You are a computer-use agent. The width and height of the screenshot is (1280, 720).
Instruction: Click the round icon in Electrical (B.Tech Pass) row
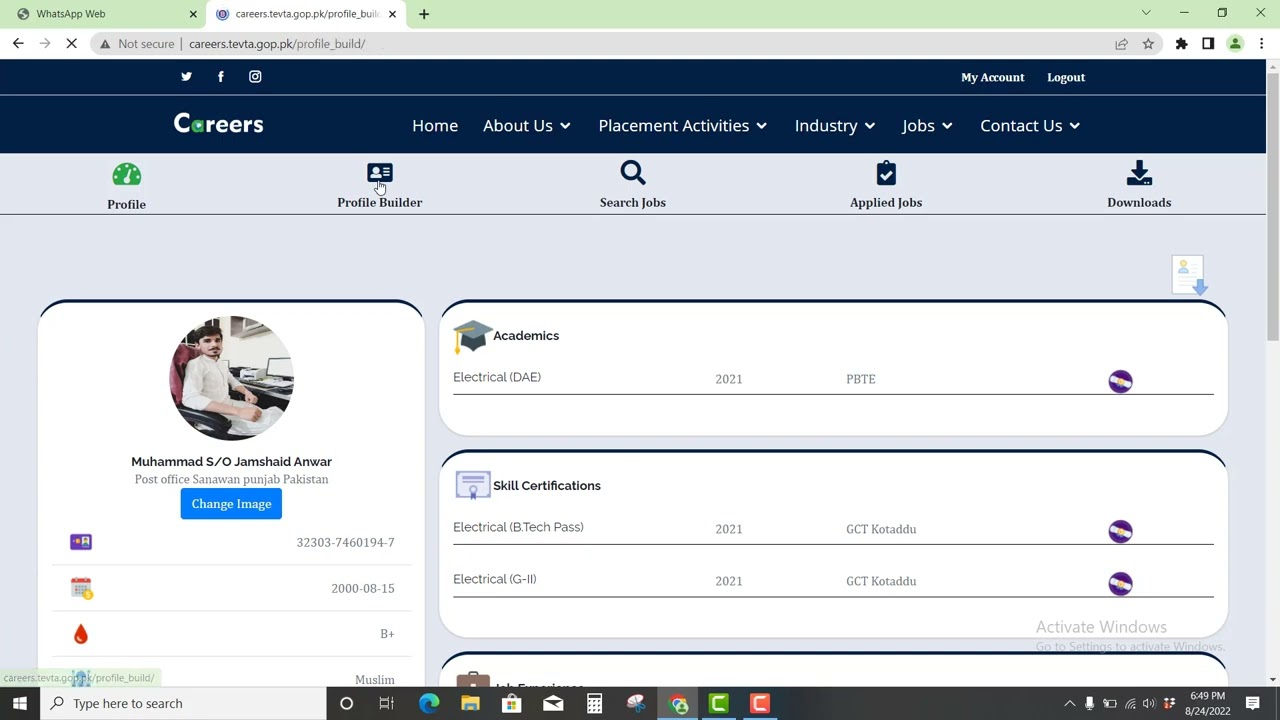coord(1120,531)
